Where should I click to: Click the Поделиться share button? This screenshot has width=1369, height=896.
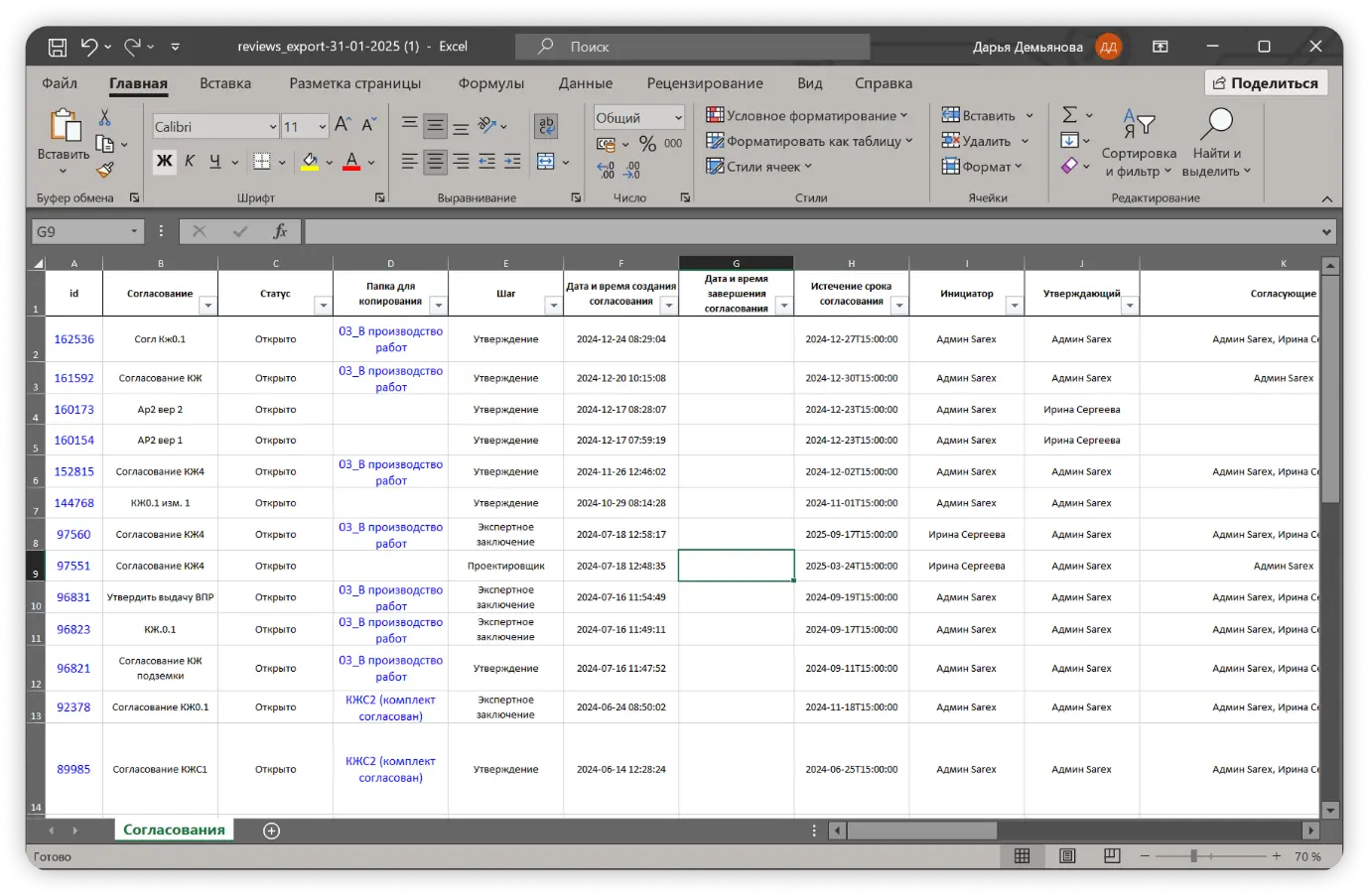point(1266,83)
